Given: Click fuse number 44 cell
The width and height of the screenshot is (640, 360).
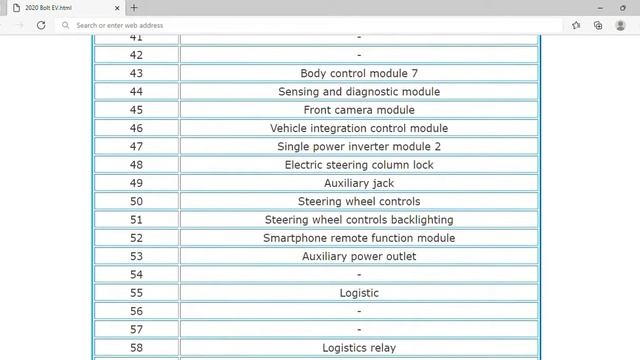Looking at the screenshot, I should point(136,91).
